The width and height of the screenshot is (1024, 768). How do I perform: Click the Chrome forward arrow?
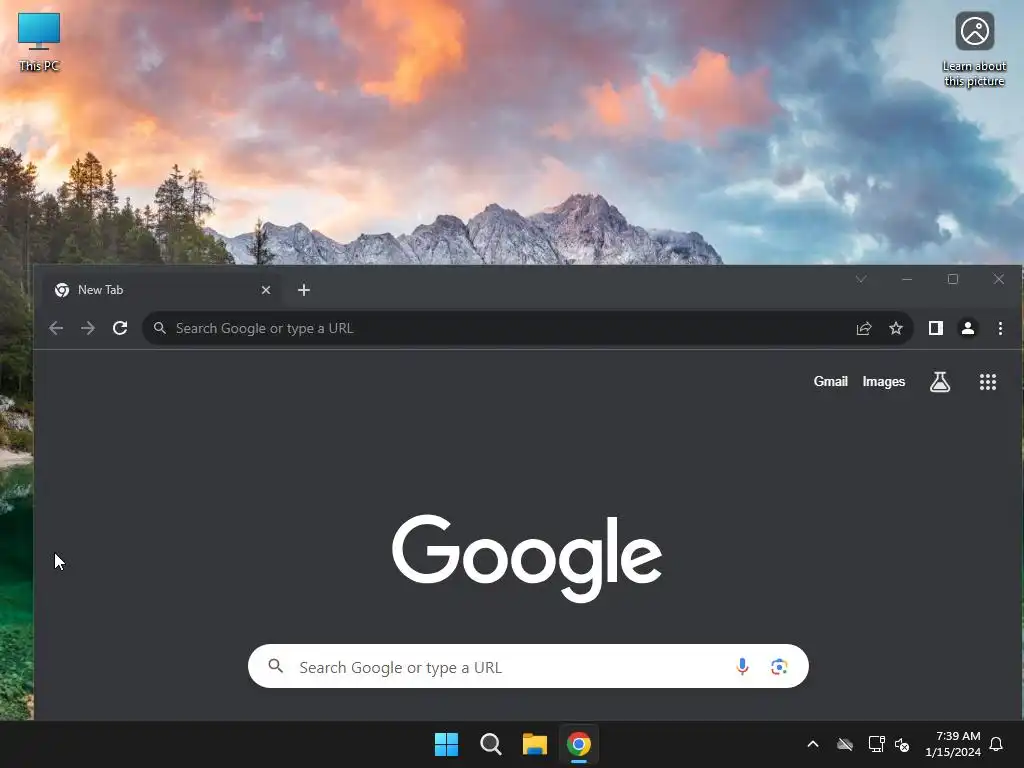tap(88, 328)
